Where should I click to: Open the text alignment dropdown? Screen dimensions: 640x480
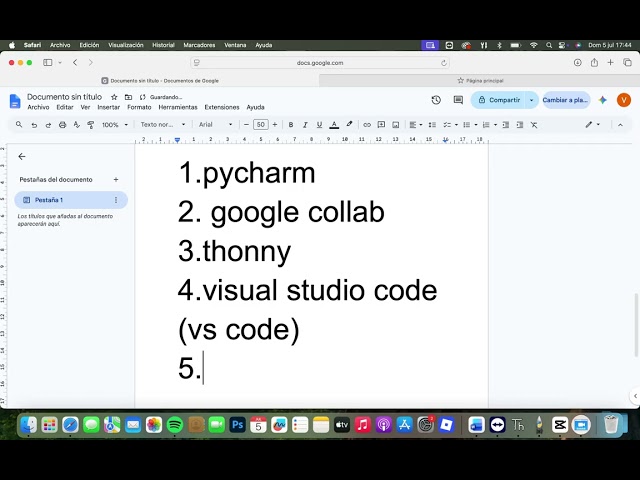pos(416,124)
